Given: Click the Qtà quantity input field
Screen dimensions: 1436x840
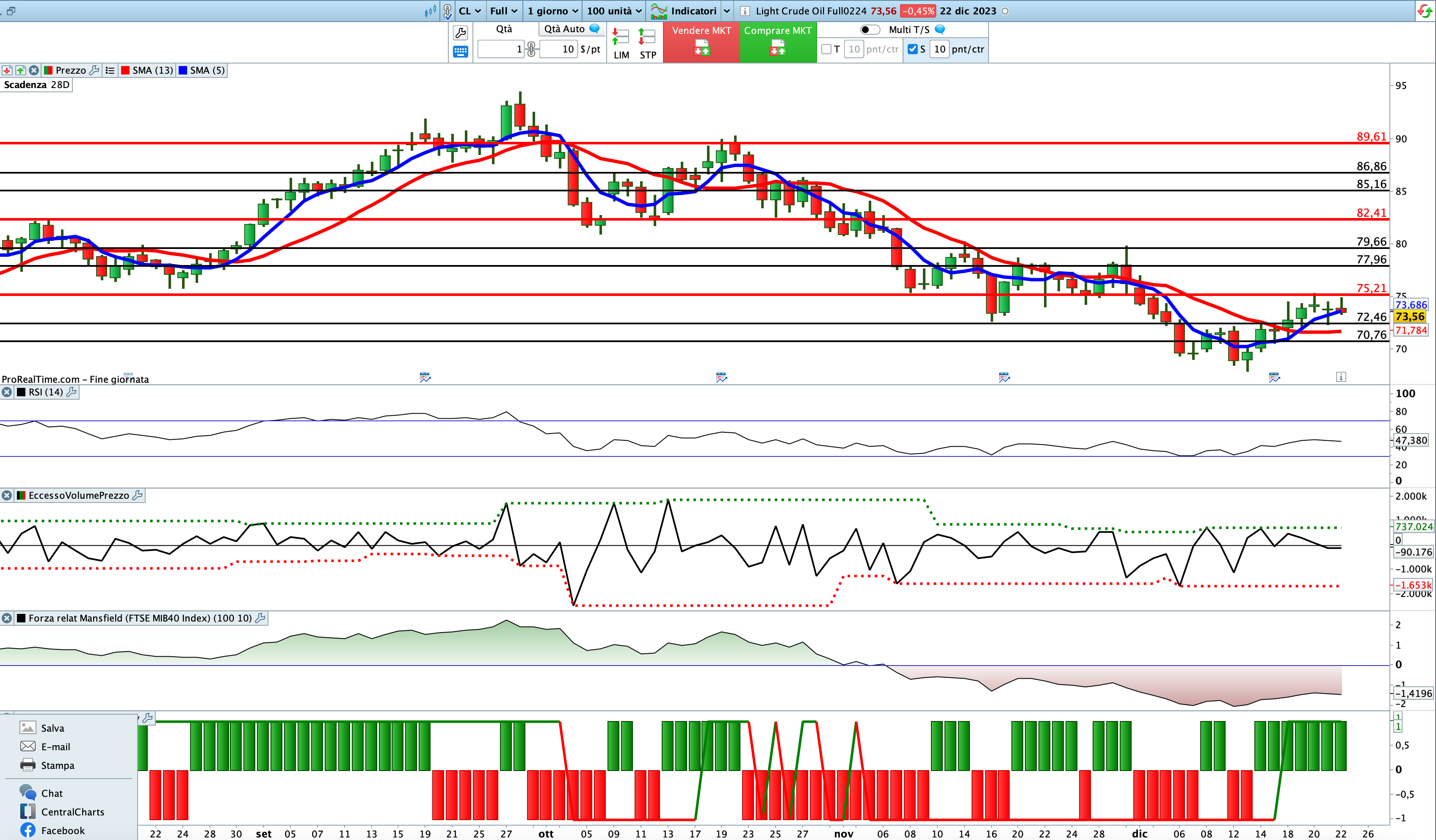Looking at the screenshot, I should 501,49.
